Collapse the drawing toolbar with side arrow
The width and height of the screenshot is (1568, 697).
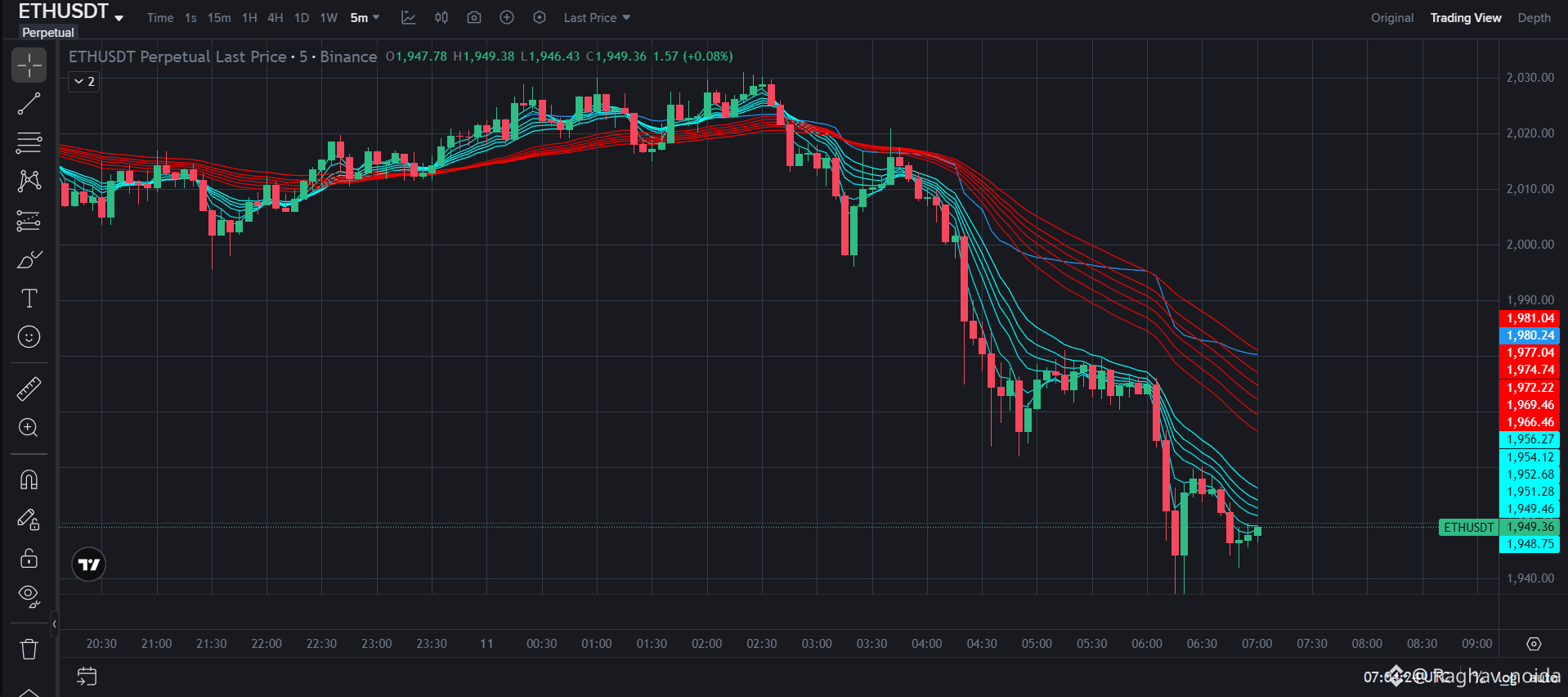tap(54, 624)
